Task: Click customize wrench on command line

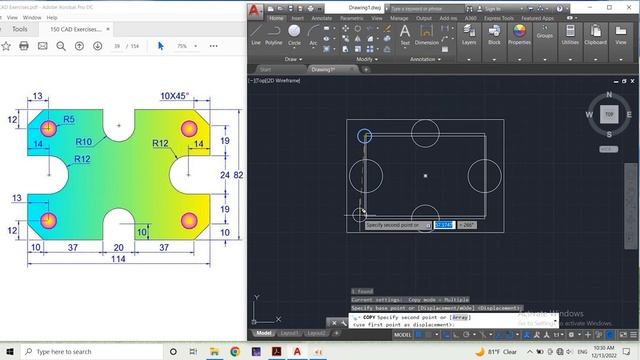Action: (x=344, y=323)
